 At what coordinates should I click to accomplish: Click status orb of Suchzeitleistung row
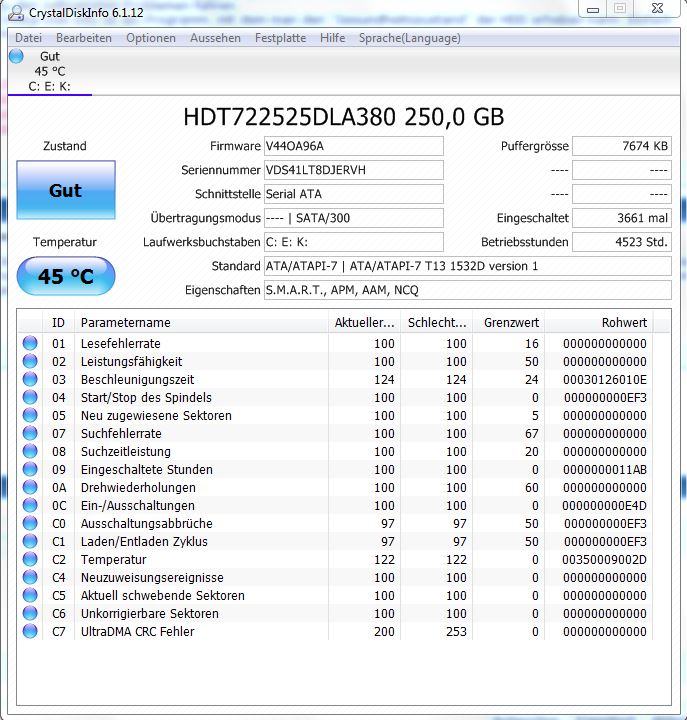pos(30,451)
